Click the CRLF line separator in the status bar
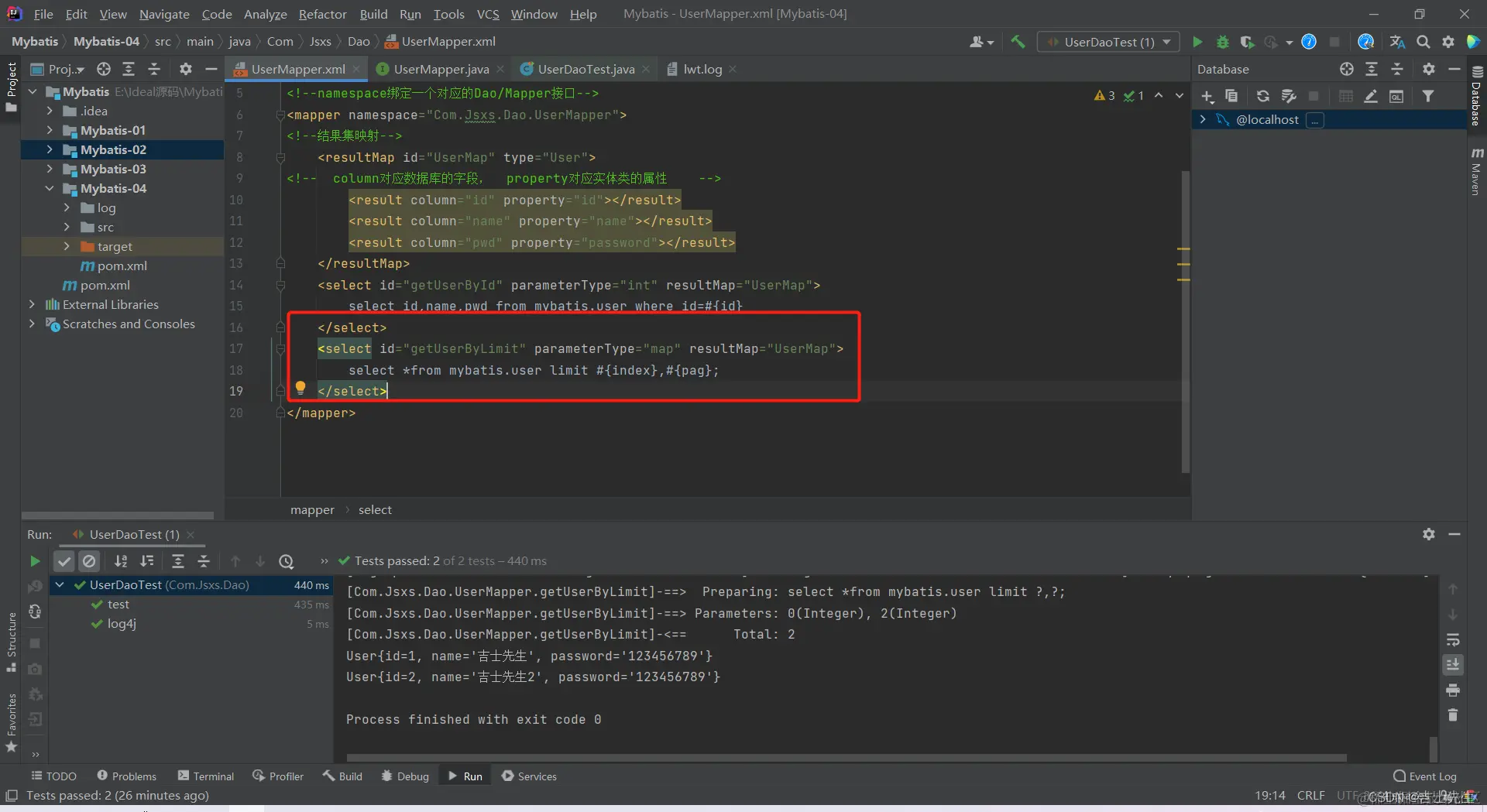 click(1311, 796)
